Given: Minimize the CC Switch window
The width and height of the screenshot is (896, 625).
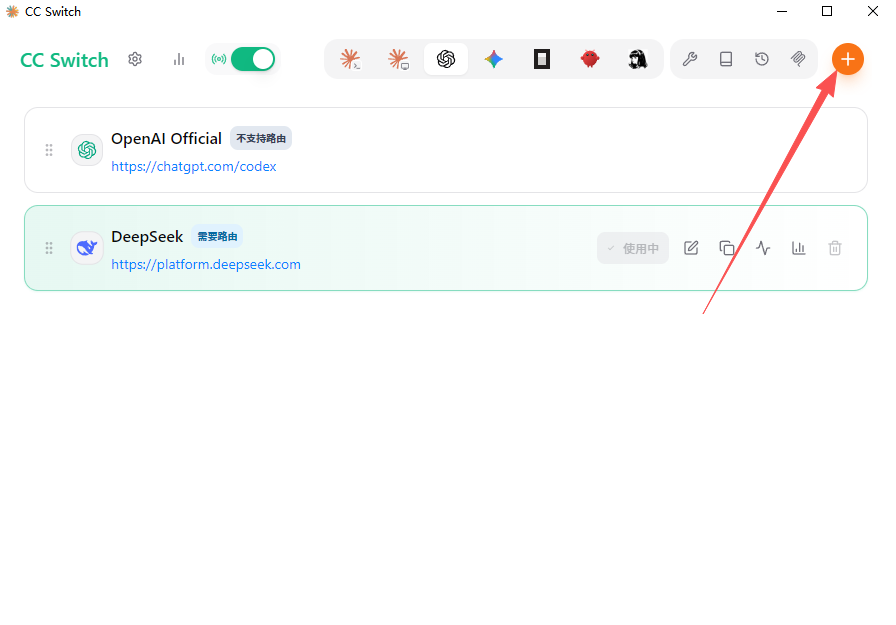Looking at the screenshot, I should [782, 11].
